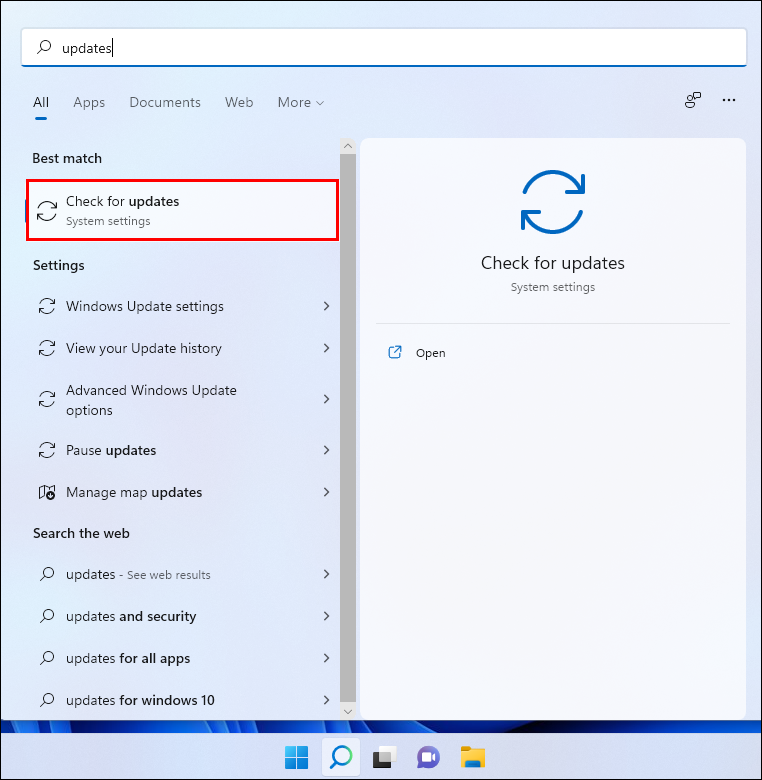Click the results list scrollbar thumb
762x780 pixels.
pyautogui.click(x=348, y=428)
